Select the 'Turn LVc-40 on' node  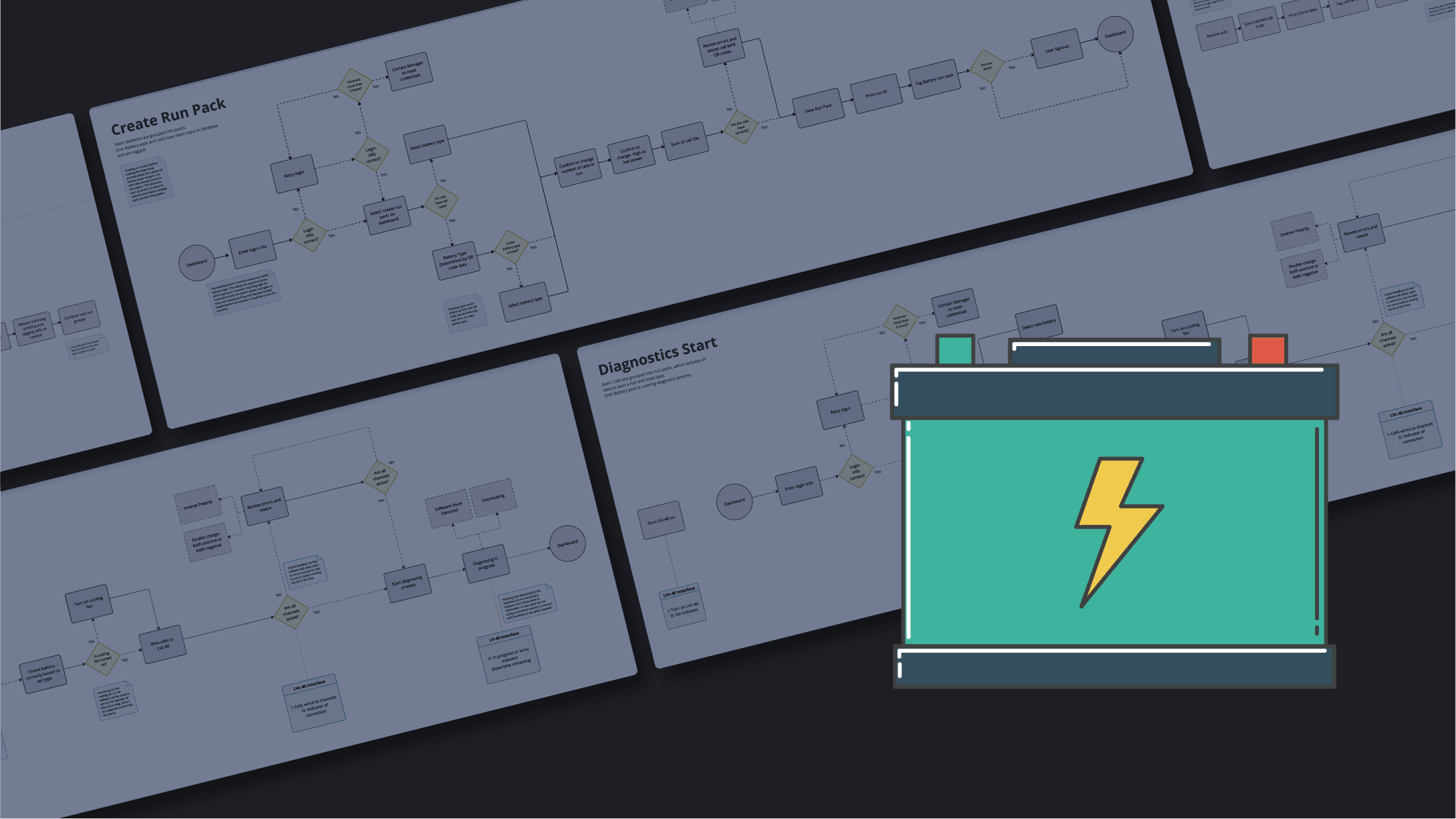click(x=661, y=520)
